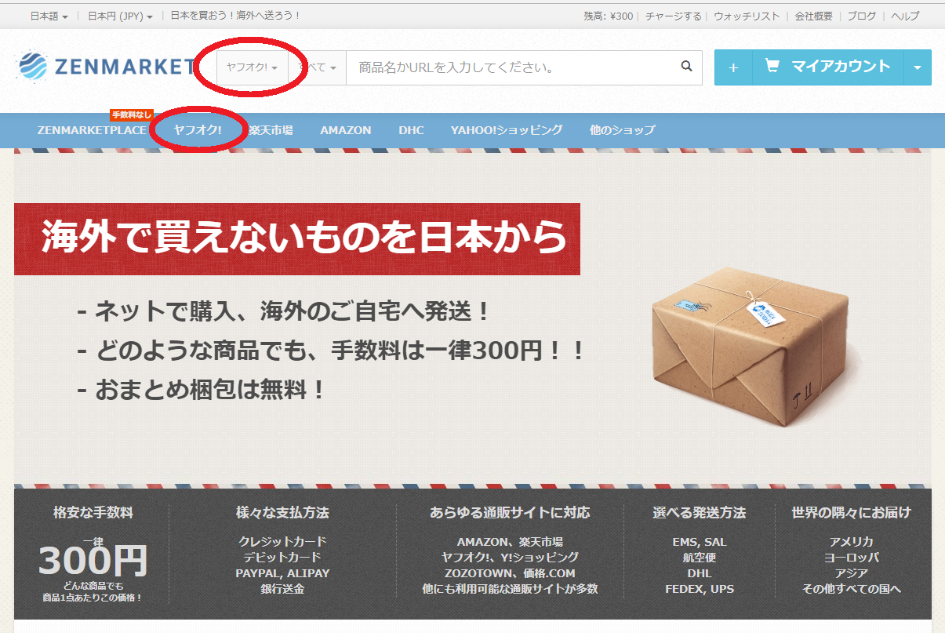Click the おまとめ梱包は無料! line
Screen dimensions: 945x633
coord(202,390)
